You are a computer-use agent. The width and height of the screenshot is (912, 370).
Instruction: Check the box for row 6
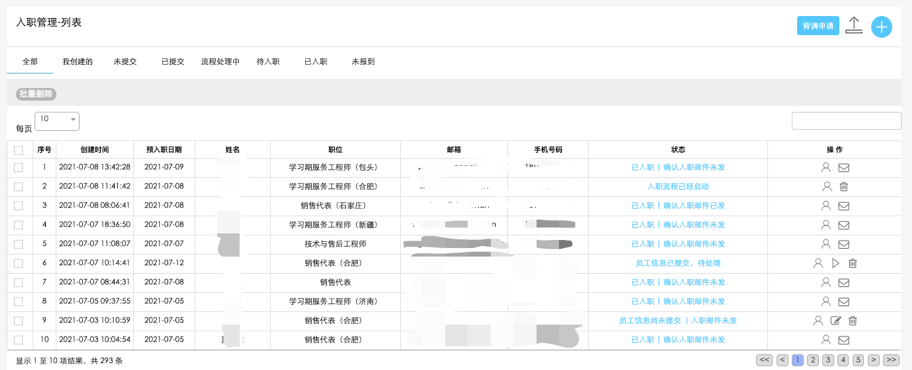pos(19,263)
